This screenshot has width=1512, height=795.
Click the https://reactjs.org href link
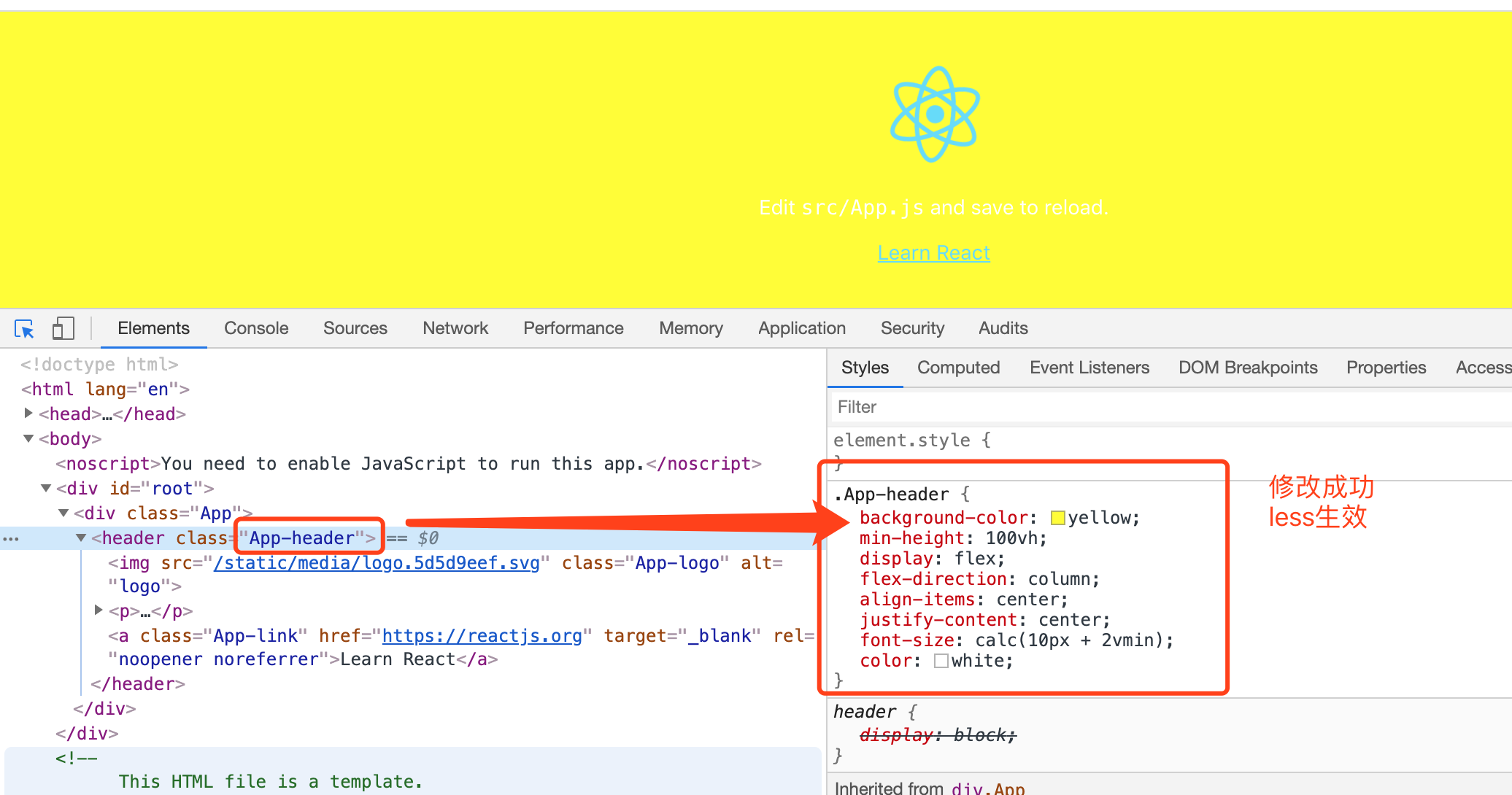click(483, 635)
